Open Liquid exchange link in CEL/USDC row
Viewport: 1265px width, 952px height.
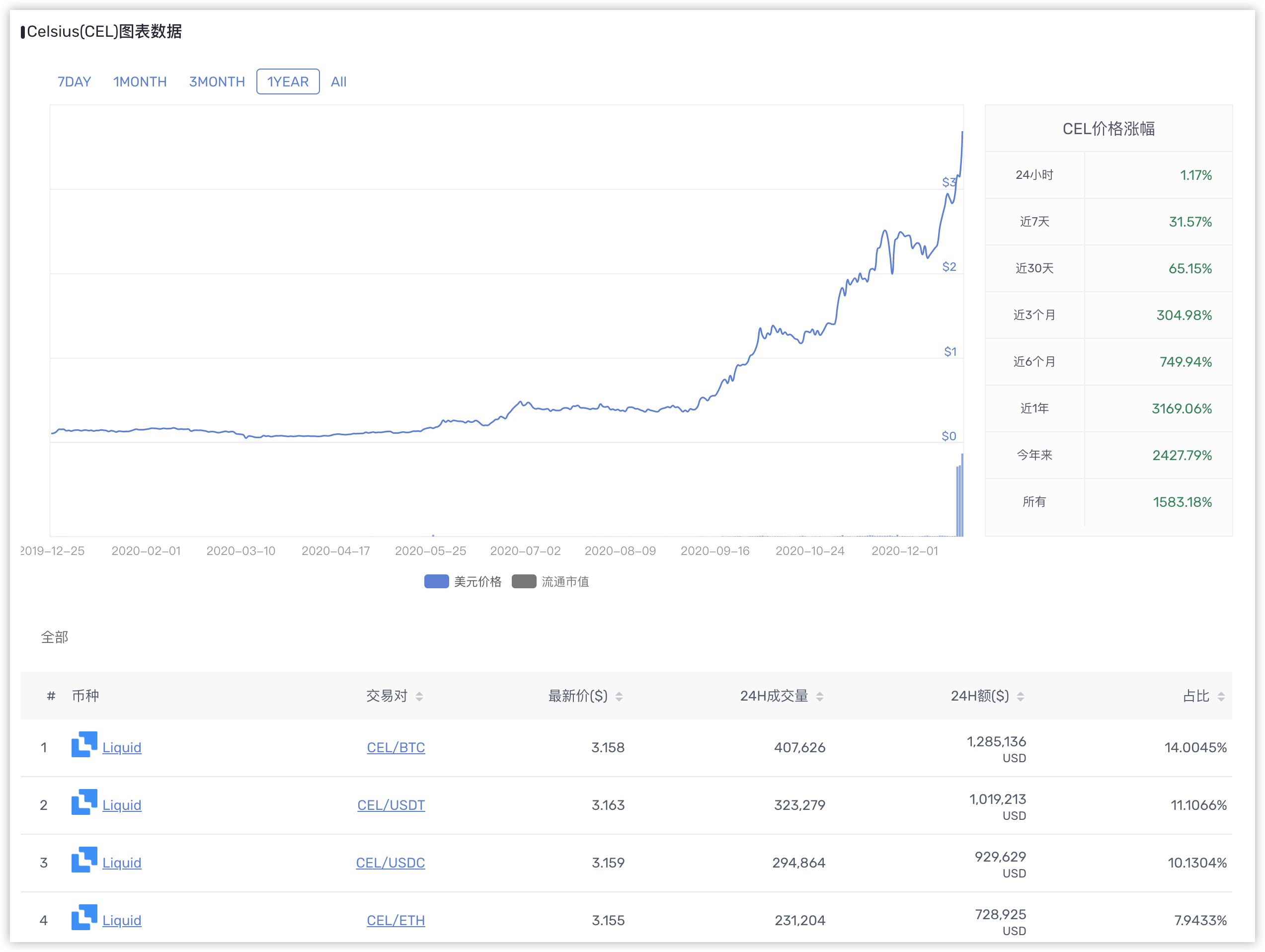click(x=122, y=864)
